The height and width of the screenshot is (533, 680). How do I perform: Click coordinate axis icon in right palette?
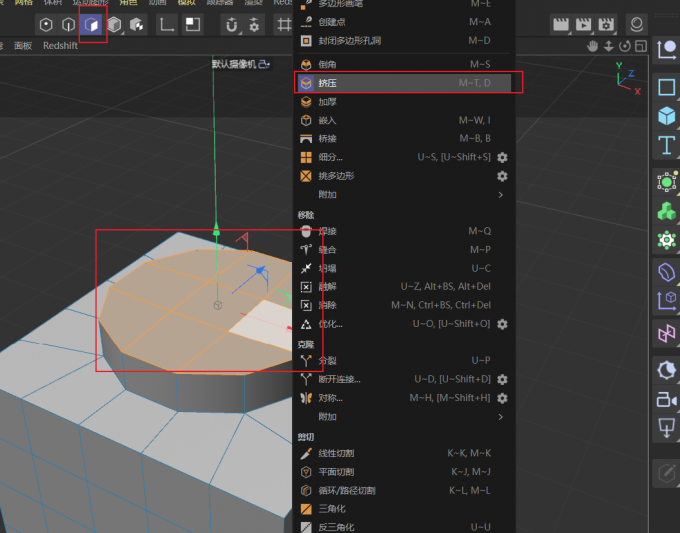667,50
